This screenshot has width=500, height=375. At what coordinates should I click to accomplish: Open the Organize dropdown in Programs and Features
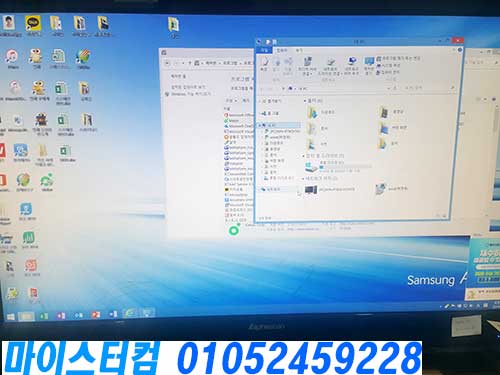pyautogui.click(x=231, y=100)
